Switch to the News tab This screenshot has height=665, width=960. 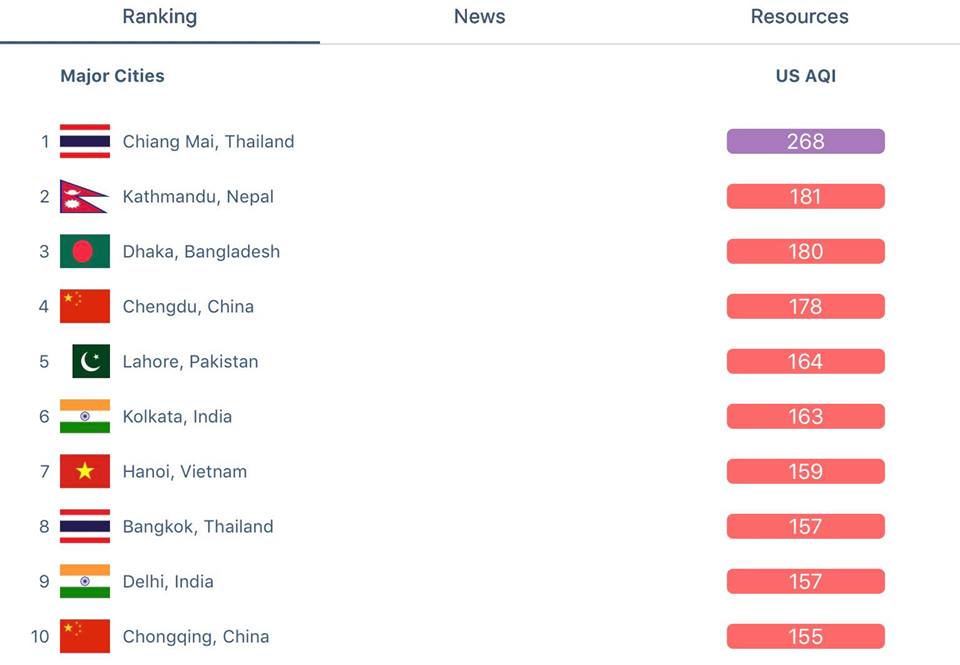[x=479, y=17]
